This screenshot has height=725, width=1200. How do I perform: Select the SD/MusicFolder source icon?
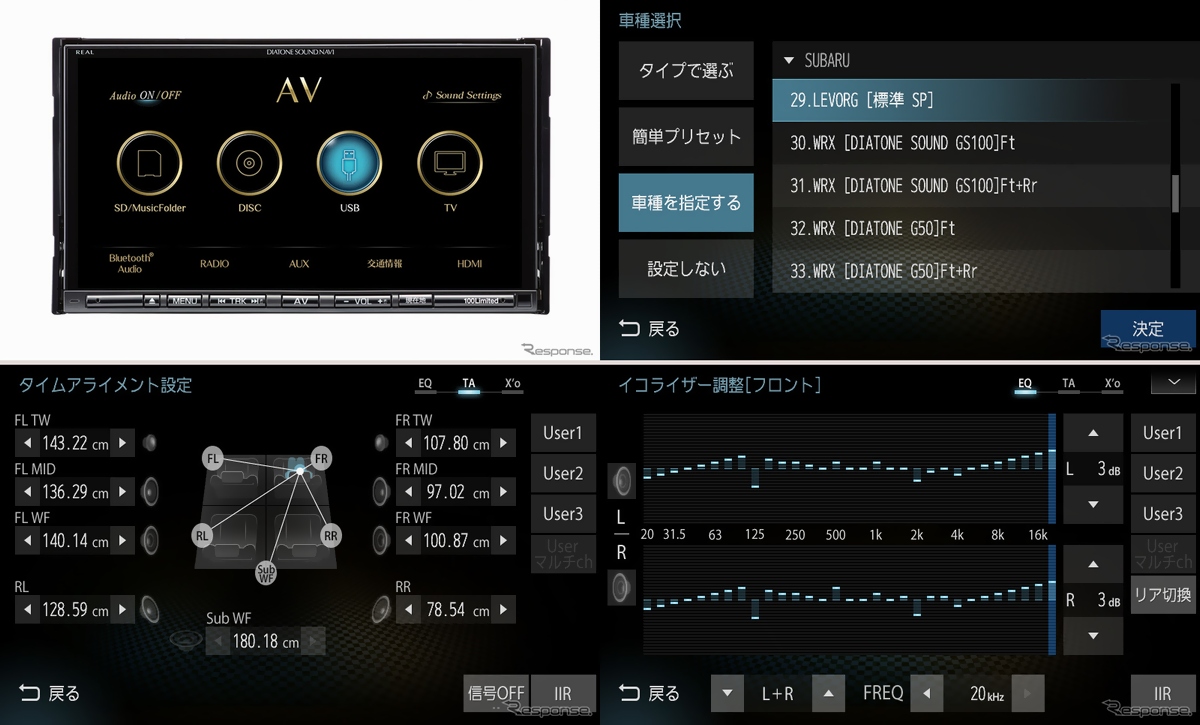click(x=149, y=163)
